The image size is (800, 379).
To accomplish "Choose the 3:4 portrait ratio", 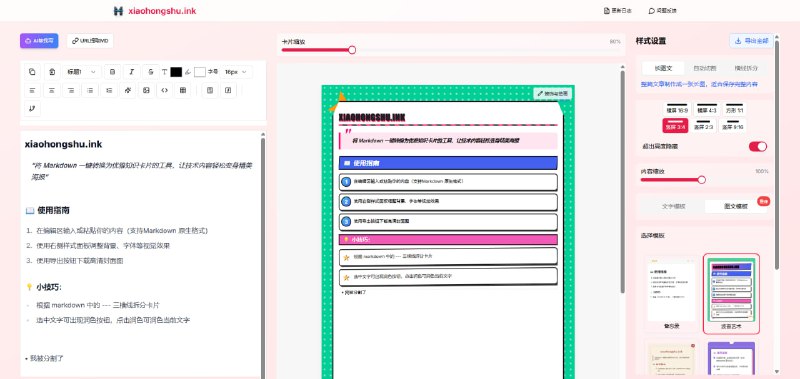I will (676, 125).
